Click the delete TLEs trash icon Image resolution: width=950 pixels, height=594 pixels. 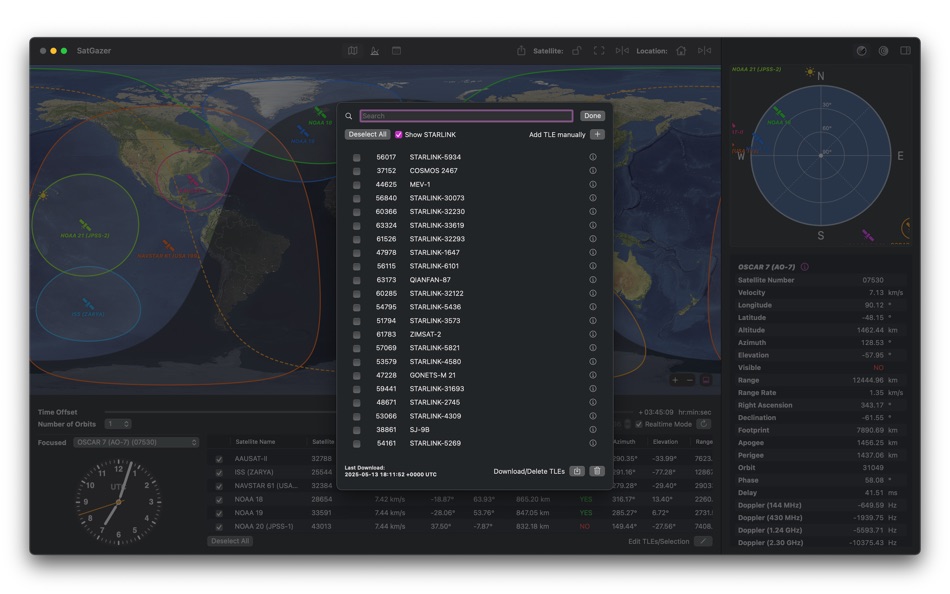[x=597, y=471]
